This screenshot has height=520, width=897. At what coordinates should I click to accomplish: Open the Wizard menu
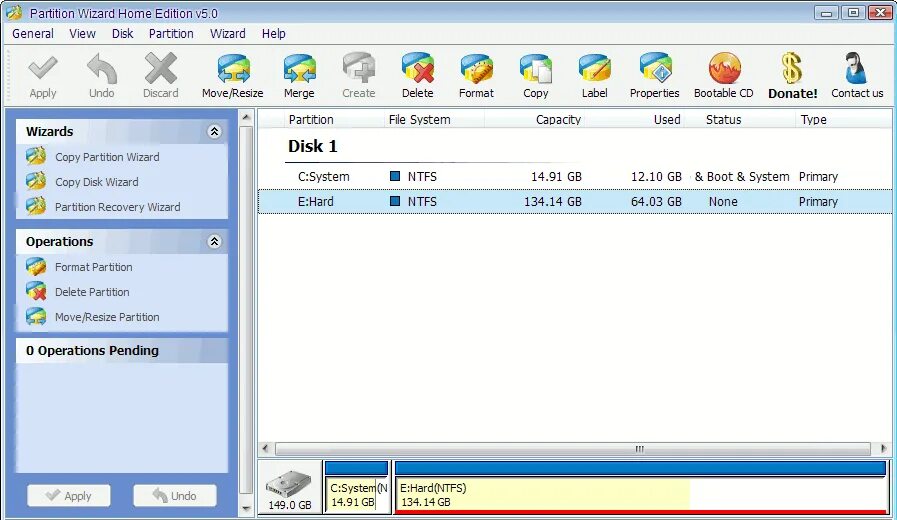click(228, 34)
